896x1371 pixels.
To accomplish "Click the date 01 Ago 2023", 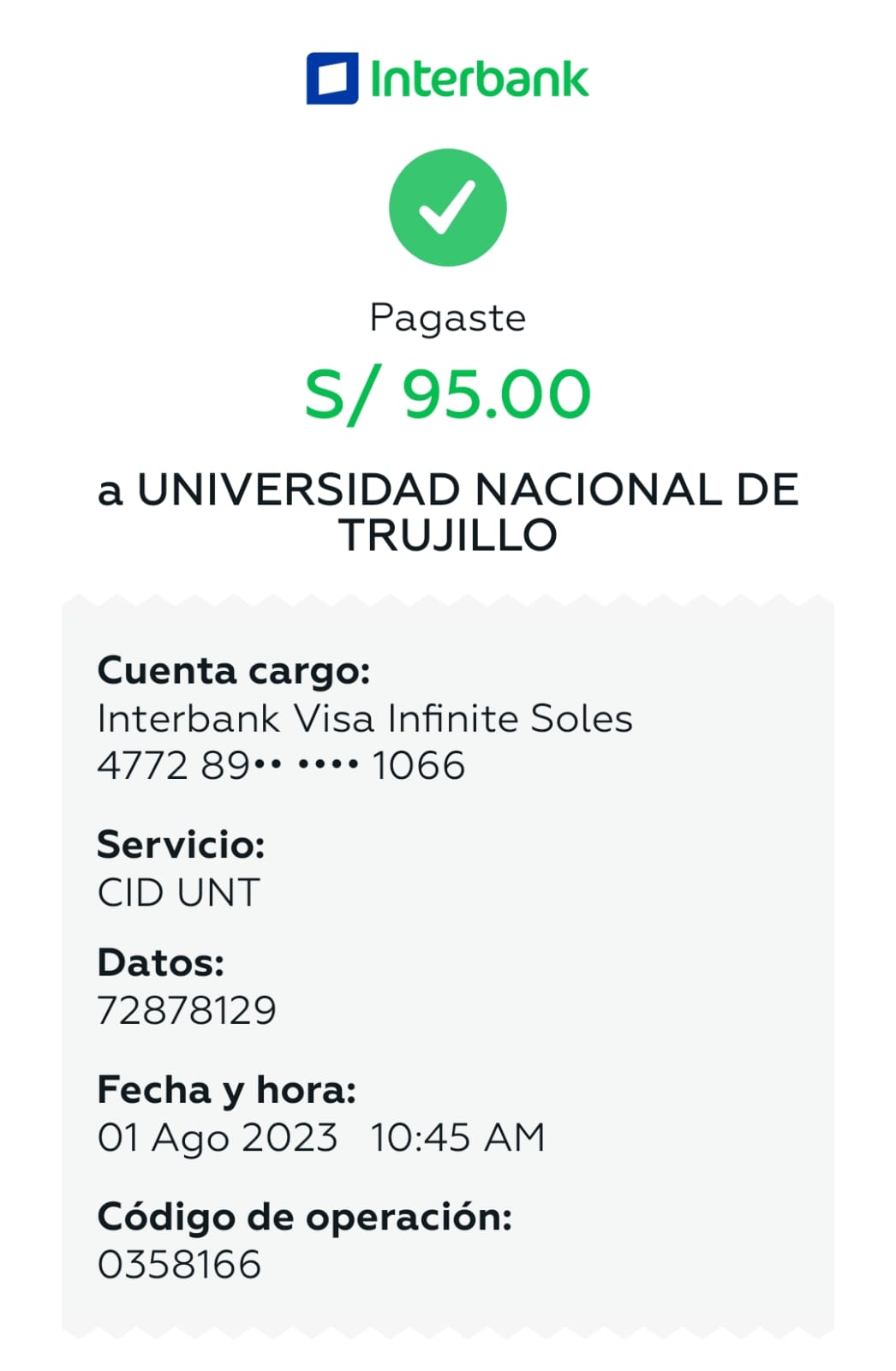I will pyautogui.click(x=218, y=1138).
